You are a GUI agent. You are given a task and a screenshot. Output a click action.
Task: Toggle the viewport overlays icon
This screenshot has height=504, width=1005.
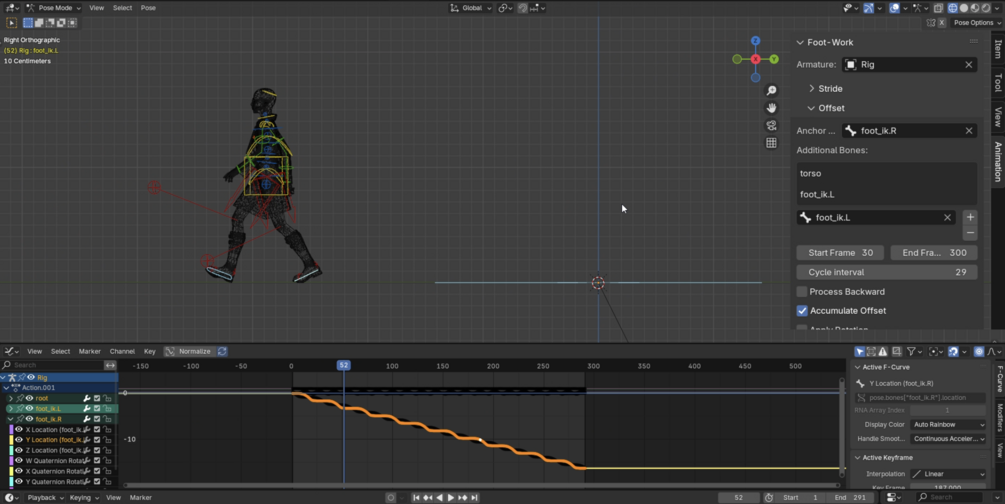[894, 8]
